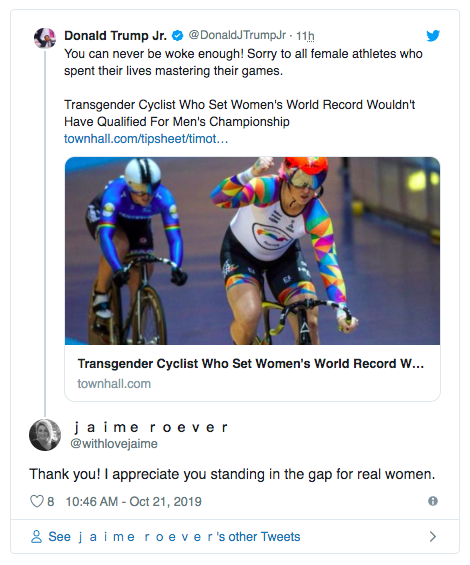
Task: Open the article card headline Transgender Cyclist
Action: (250, 364)
